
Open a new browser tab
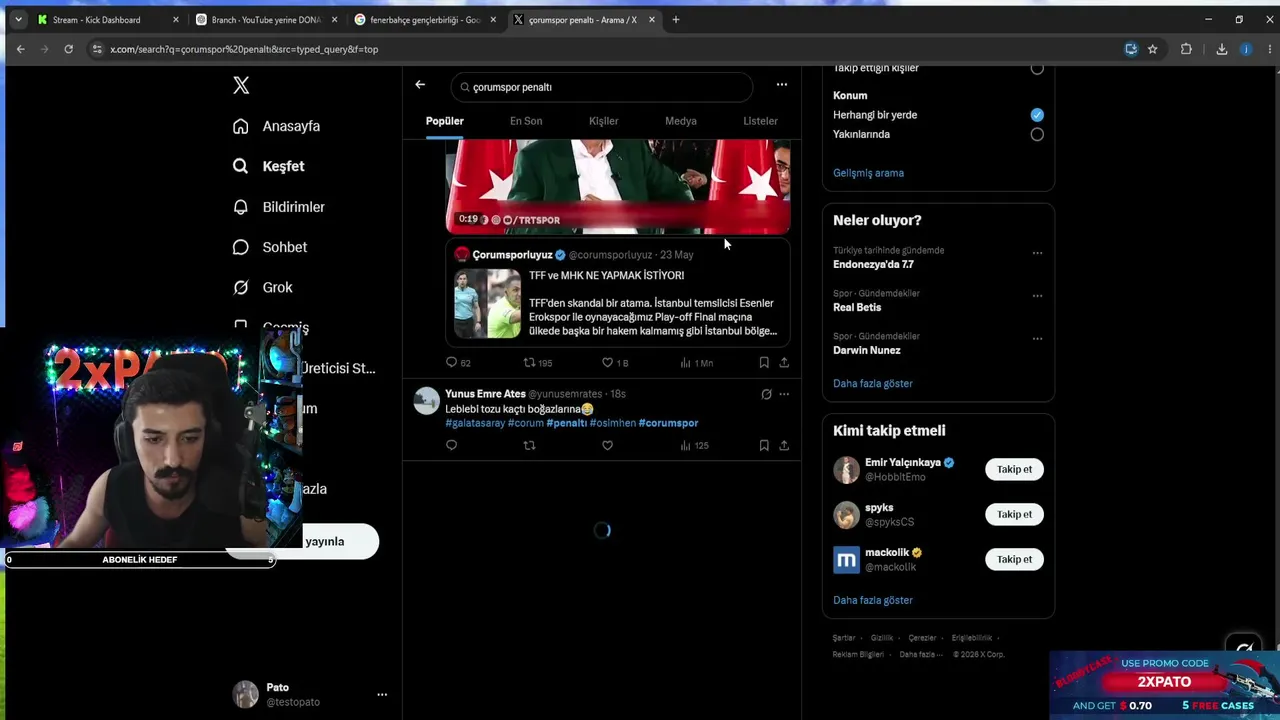click(x=676, y=20)
